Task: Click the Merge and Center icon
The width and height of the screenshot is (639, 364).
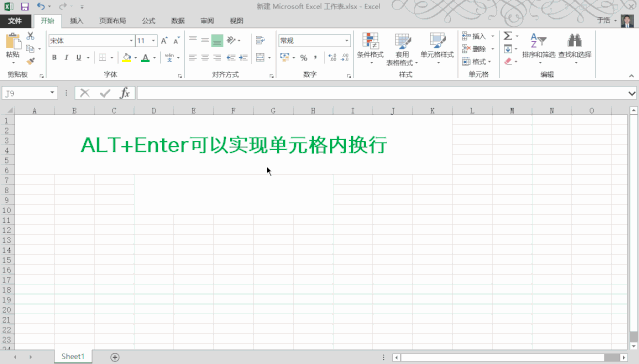Action: [x=260, y=57]
